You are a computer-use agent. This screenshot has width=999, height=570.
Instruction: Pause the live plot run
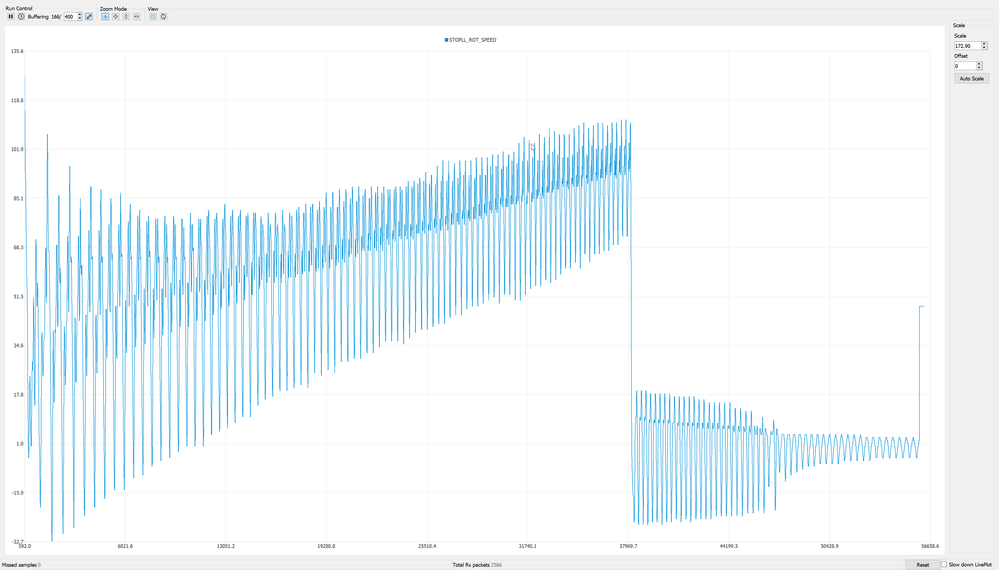pyautogui.click(x=11, y=17)
